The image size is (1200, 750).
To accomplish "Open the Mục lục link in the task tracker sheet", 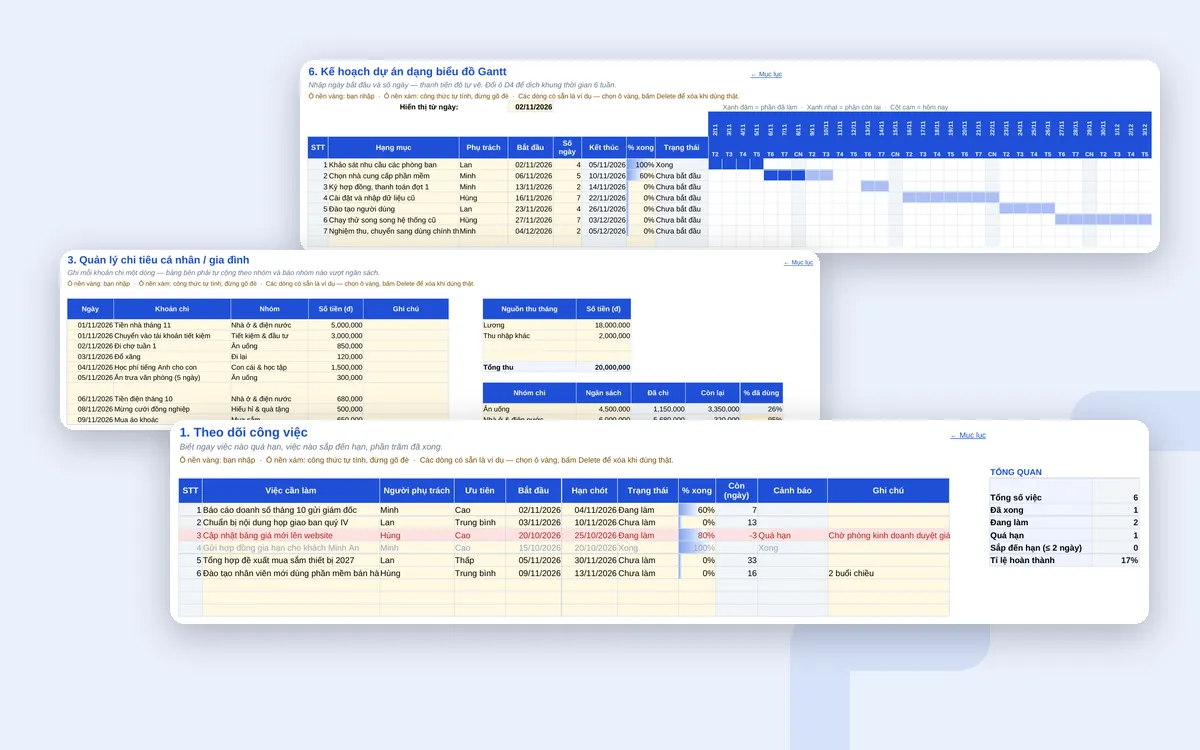I will 967,435.
